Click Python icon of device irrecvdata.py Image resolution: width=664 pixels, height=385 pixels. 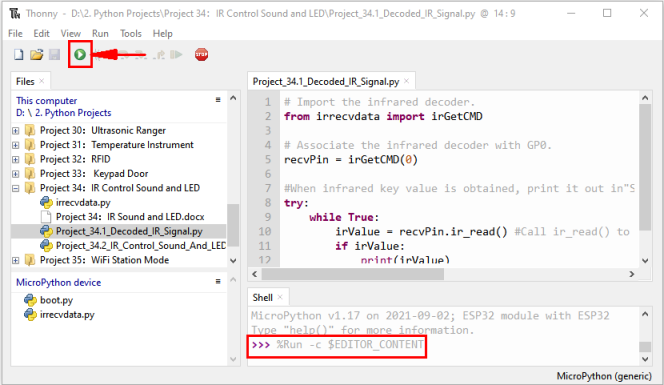[30, 315]
